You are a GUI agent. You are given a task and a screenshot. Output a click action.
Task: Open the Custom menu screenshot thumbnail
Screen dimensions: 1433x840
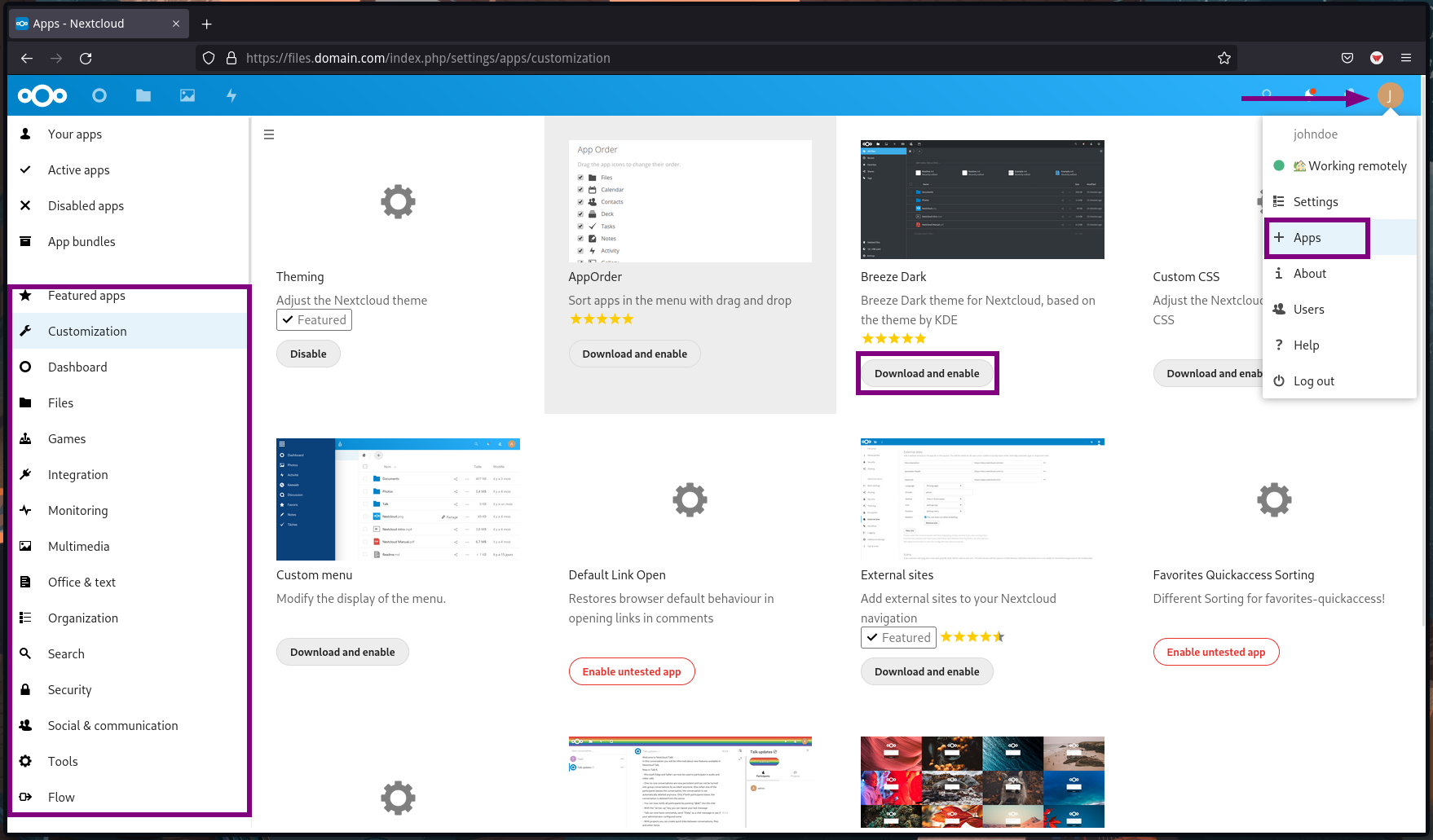point(398,499)
